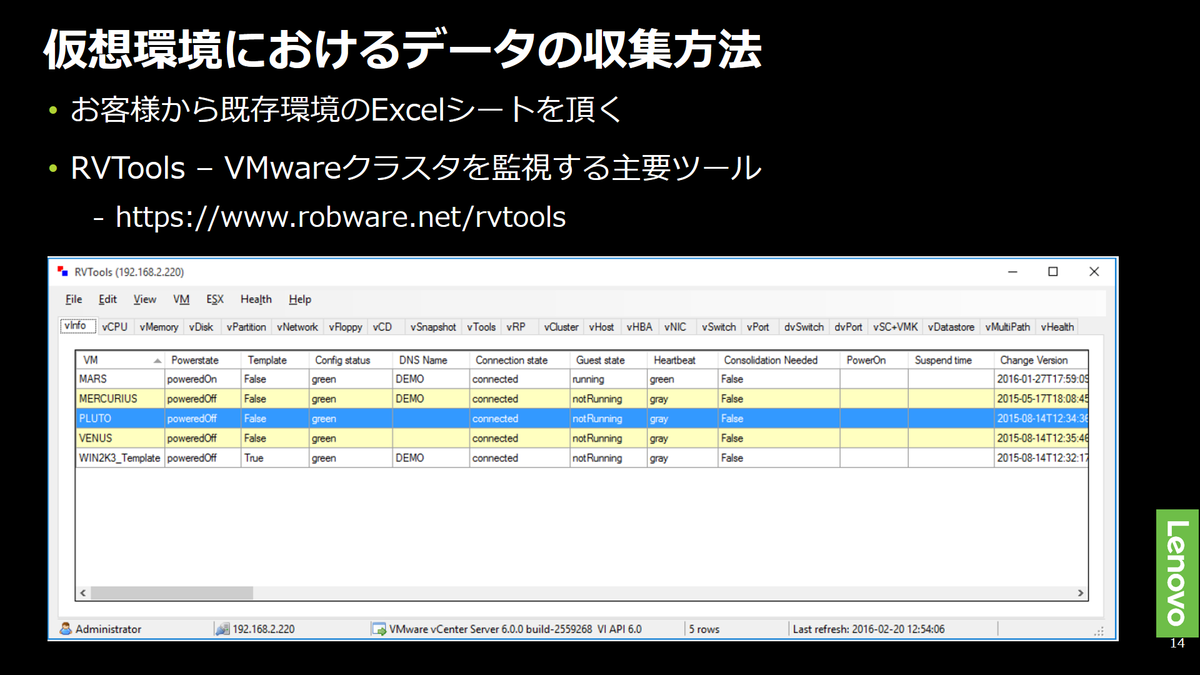
Task: Switch to the vNetwork tab
Action: point(297,327)
